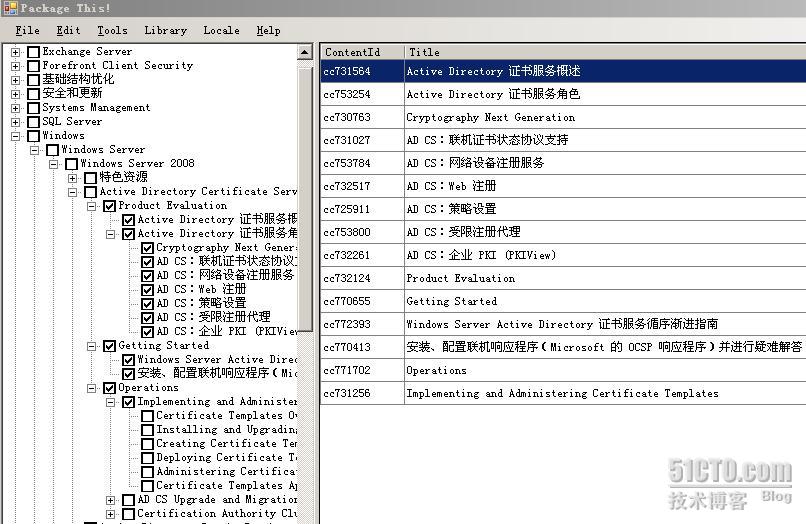Select AD CS: 受限注册代理 list row
806x524 pixels.
coord(563,232)
